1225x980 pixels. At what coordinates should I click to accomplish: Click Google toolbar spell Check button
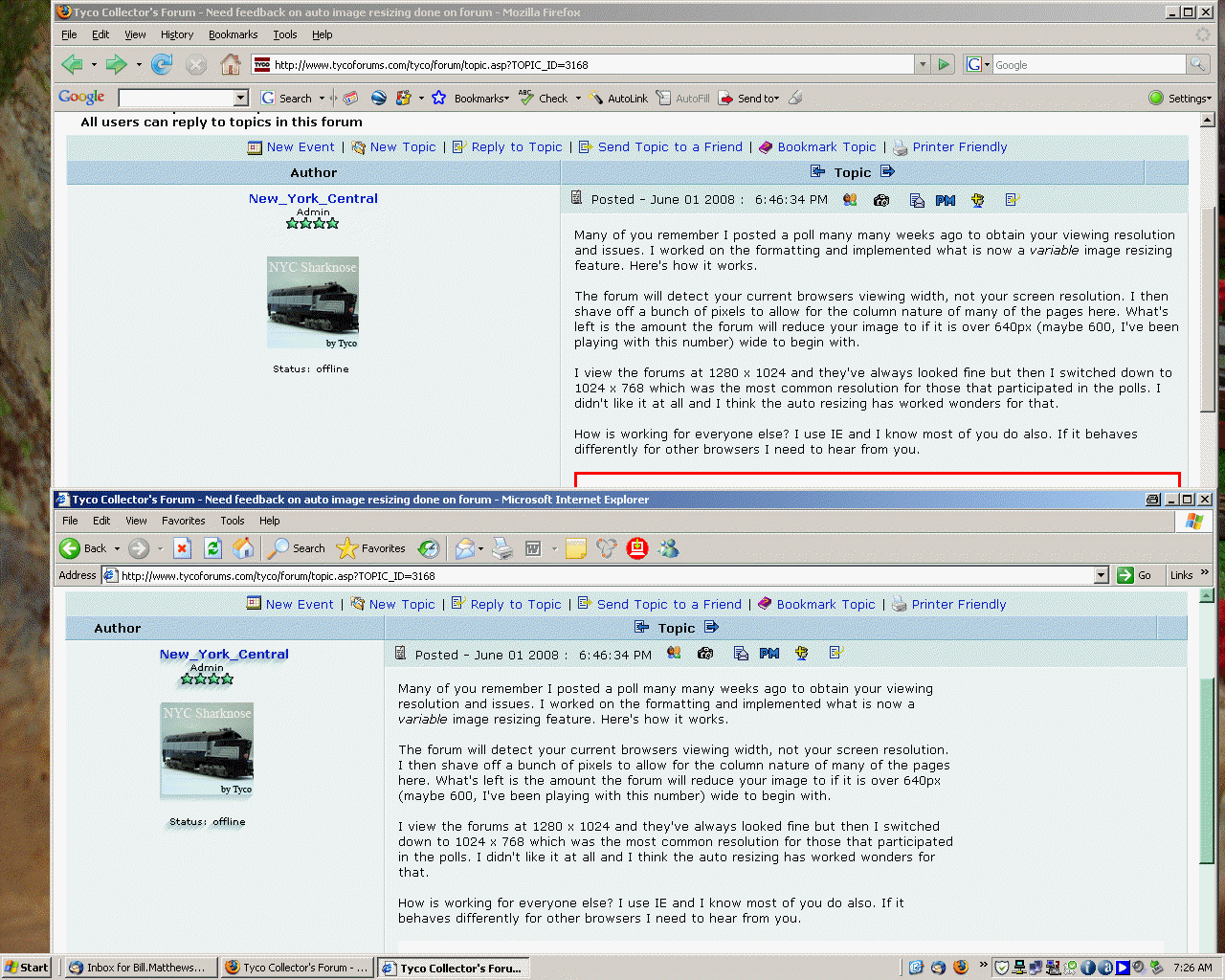(544, 98)
